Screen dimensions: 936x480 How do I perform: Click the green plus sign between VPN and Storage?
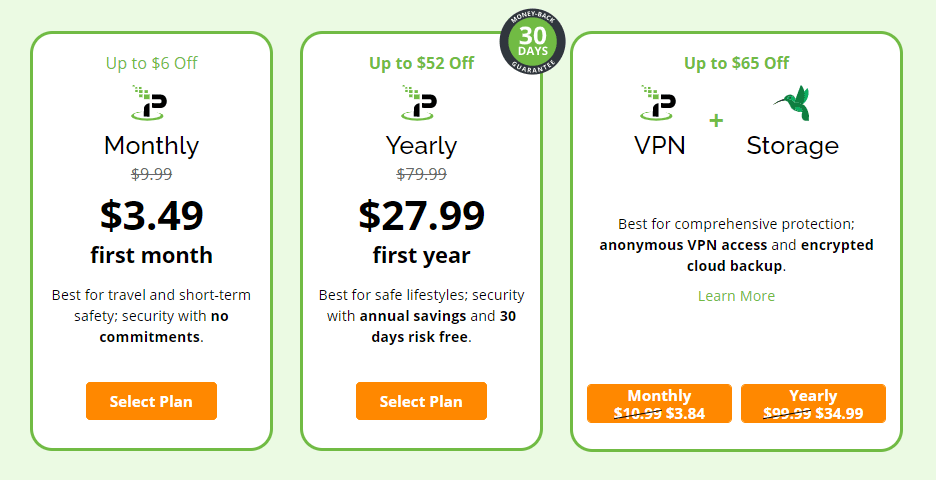tap(716, 121)
